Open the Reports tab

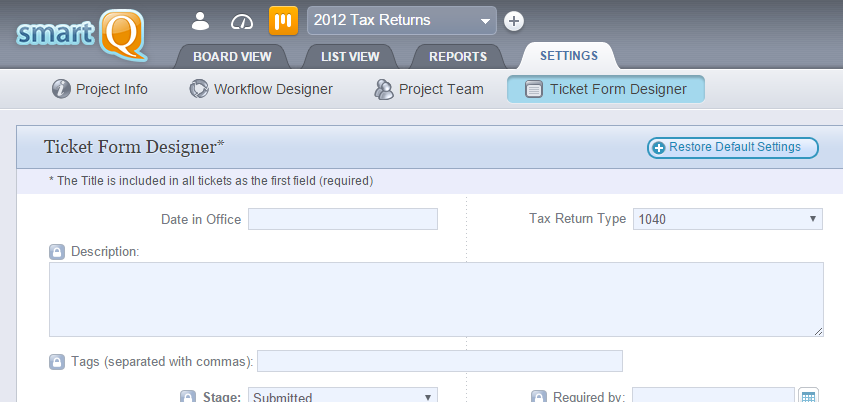point(458,56)
